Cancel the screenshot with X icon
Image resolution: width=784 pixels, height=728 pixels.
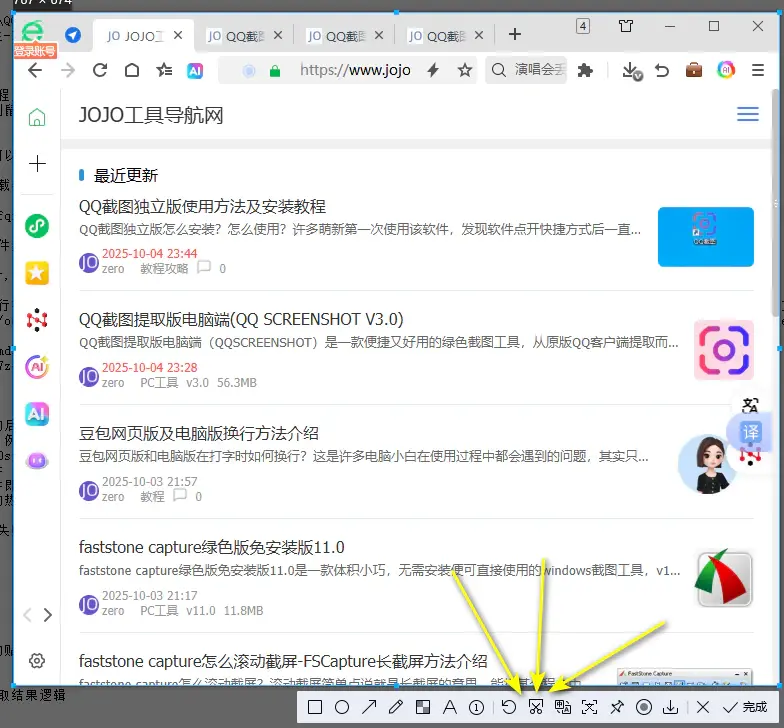point(703,707)
